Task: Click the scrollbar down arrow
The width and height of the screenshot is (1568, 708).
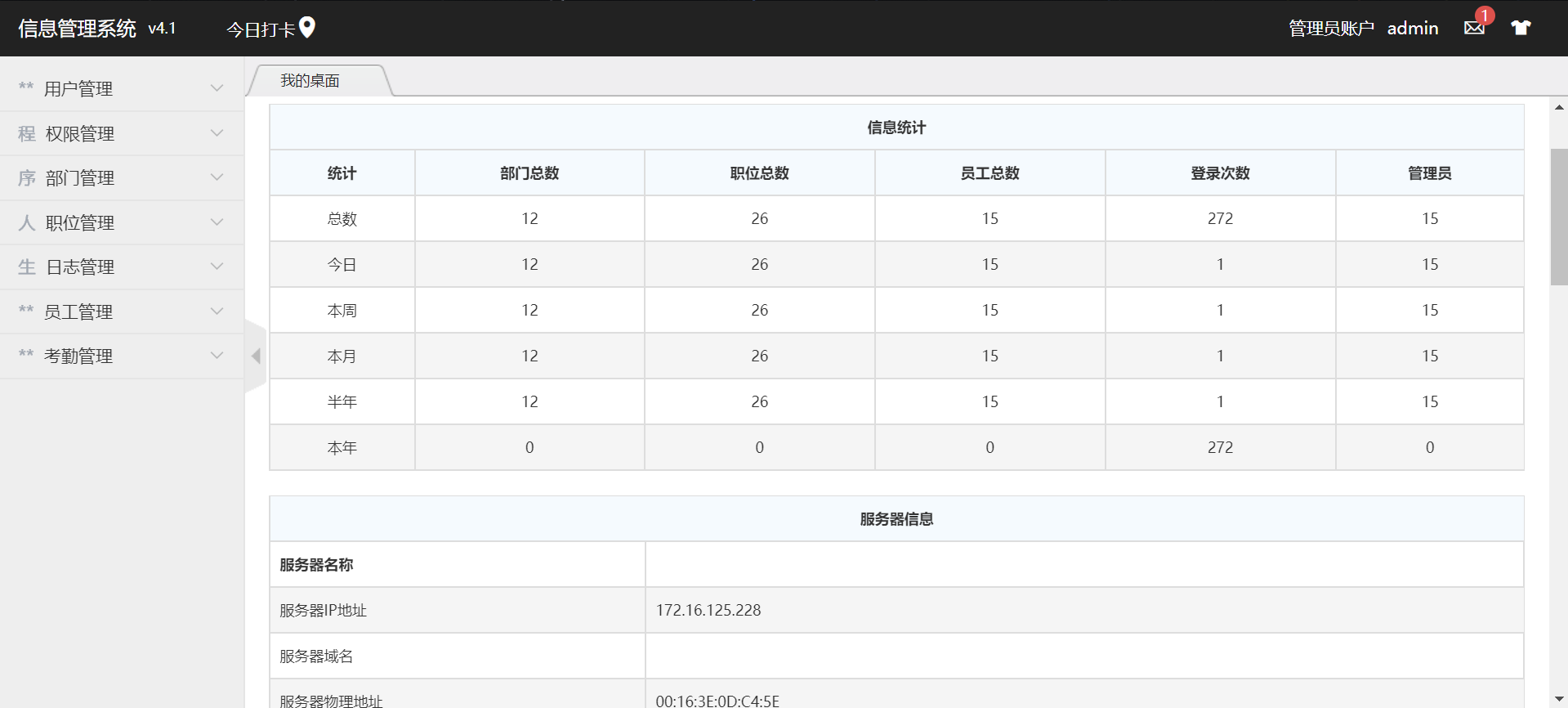Action: click(1559, 700)
